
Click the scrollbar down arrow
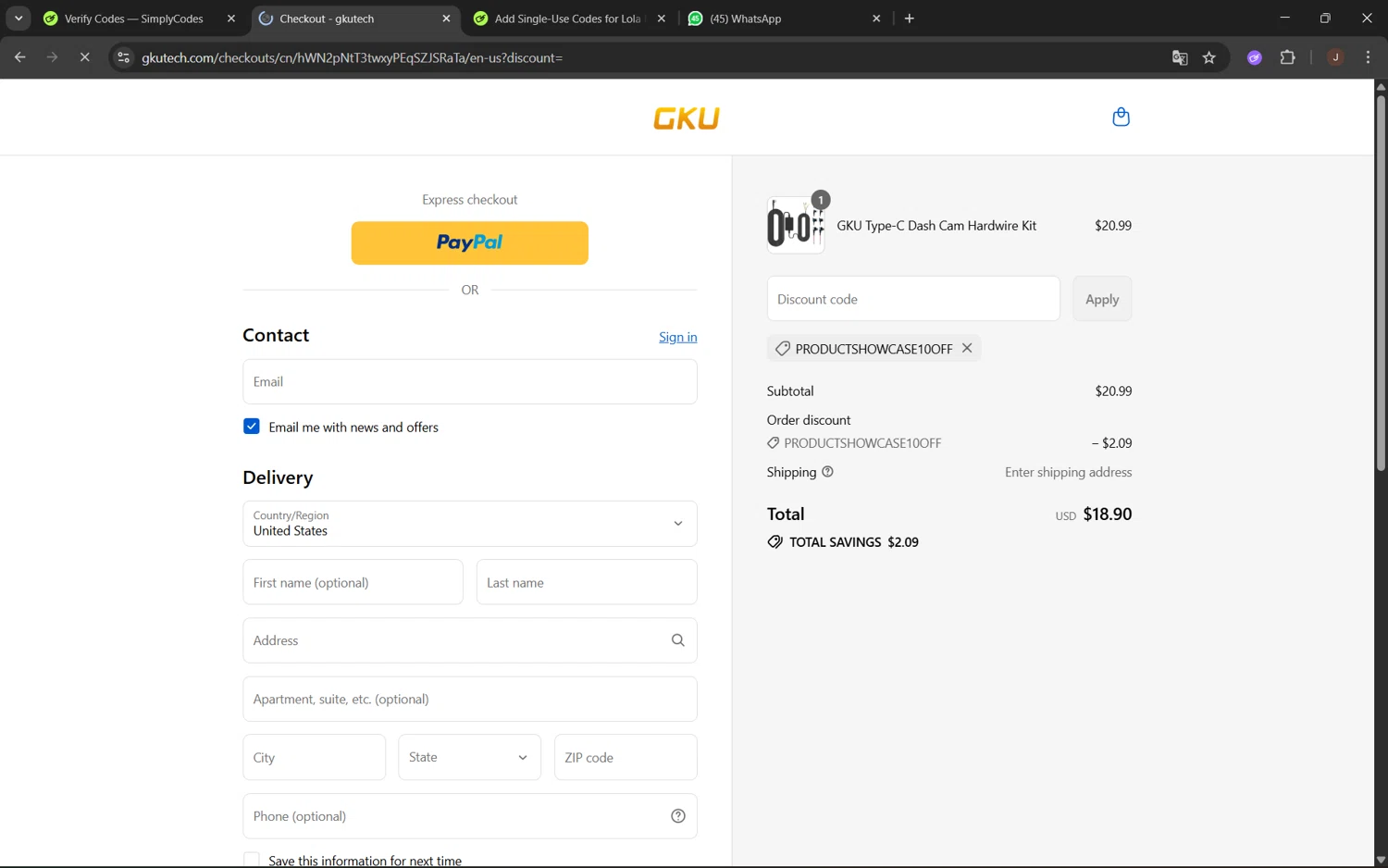pos(1380,861)
